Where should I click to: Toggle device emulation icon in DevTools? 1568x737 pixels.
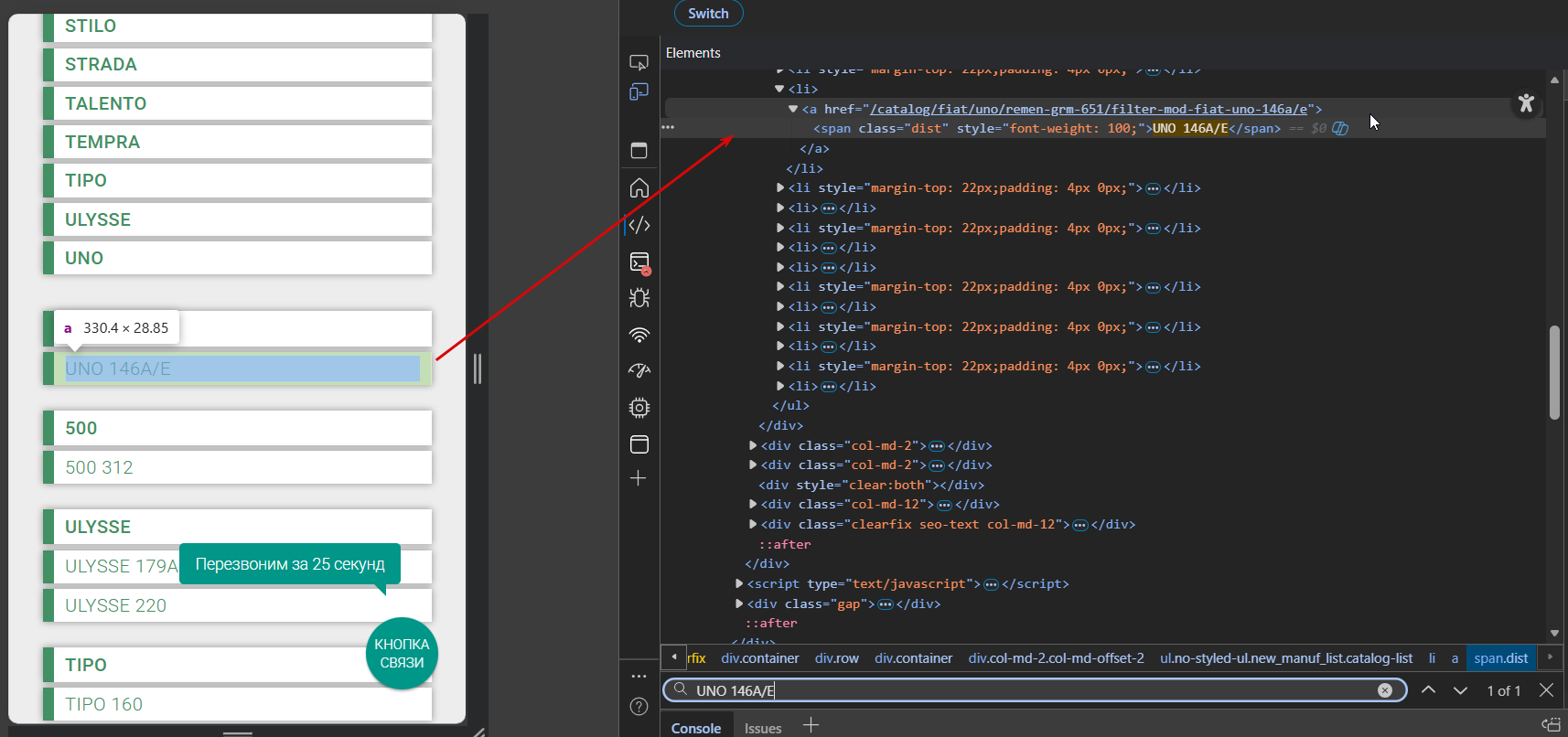click(639, 91)
